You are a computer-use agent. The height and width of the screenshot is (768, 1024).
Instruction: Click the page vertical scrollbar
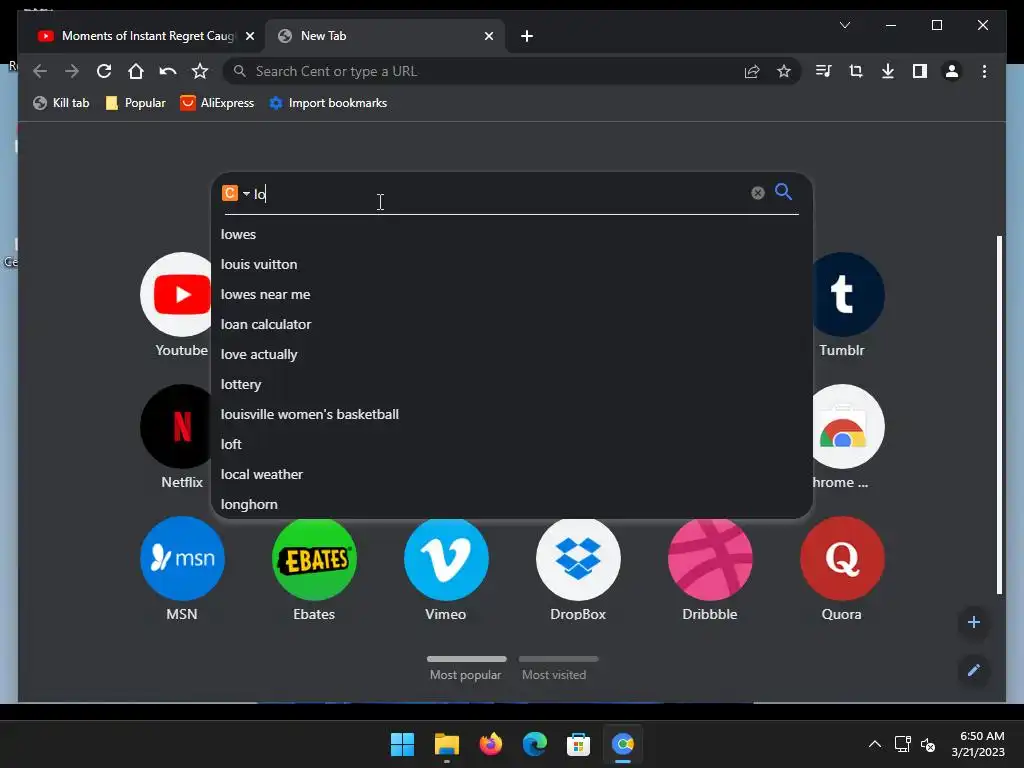(999, 415)
